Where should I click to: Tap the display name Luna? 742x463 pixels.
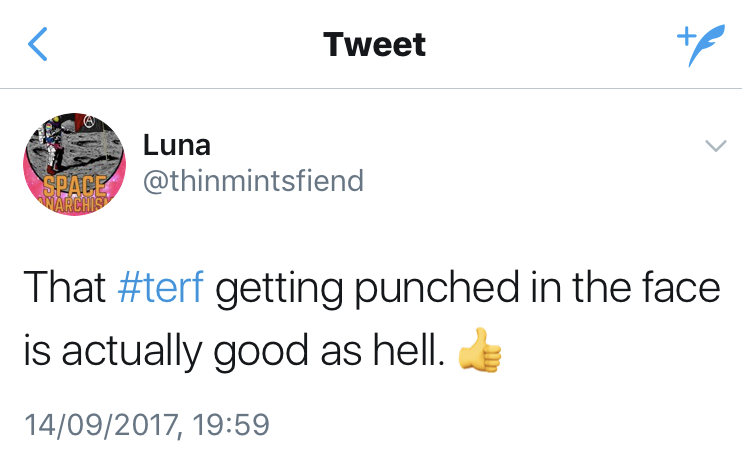177,145
